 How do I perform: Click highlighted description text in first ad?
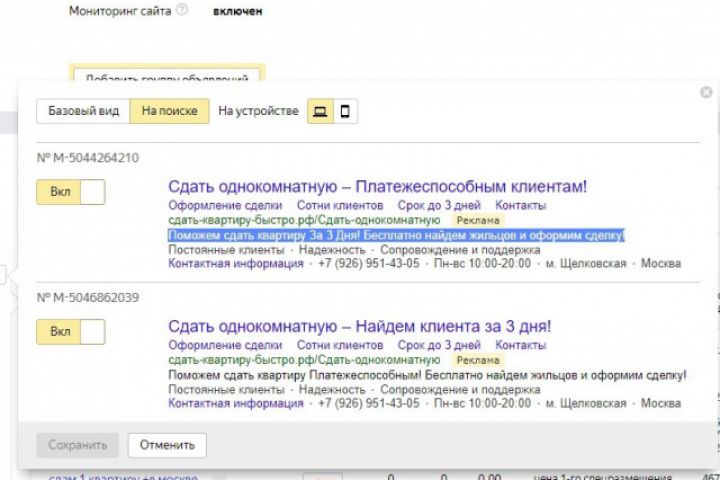(396, 236)
